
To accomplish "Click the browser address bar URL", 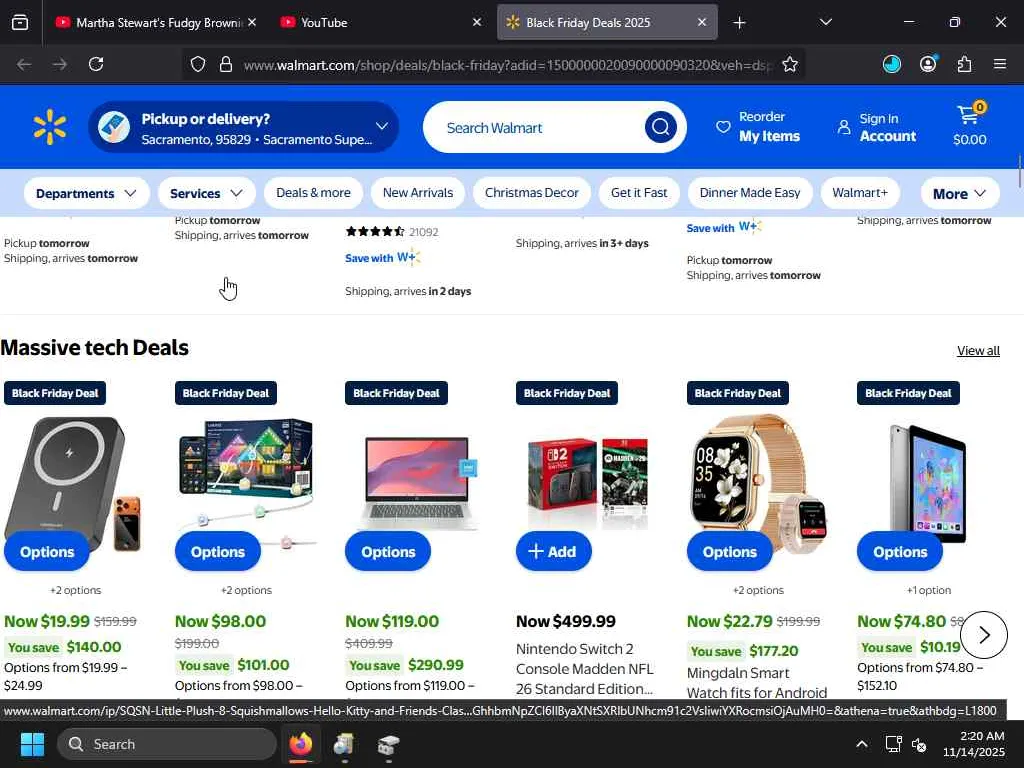I will tap(506, 65).
